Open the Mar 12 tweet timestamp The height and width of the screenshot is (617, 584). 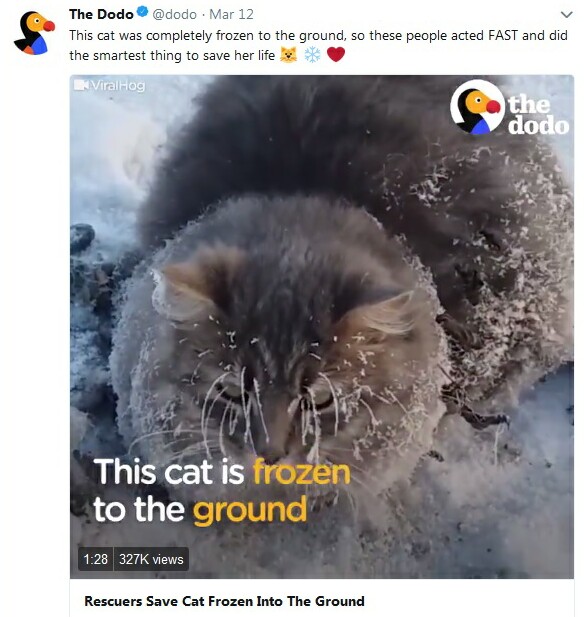231,14
